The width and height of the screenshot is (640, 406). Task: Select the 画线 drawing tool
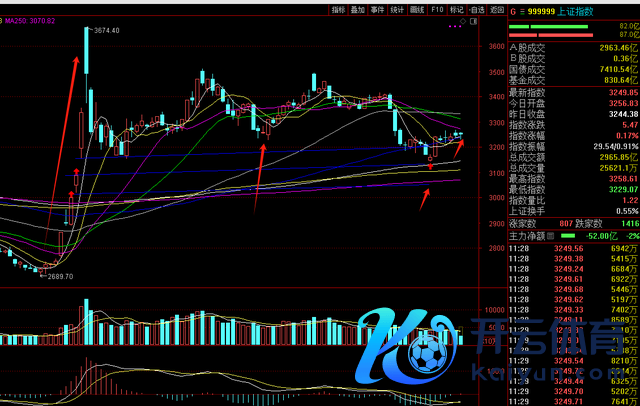click(x=416, y=9)
